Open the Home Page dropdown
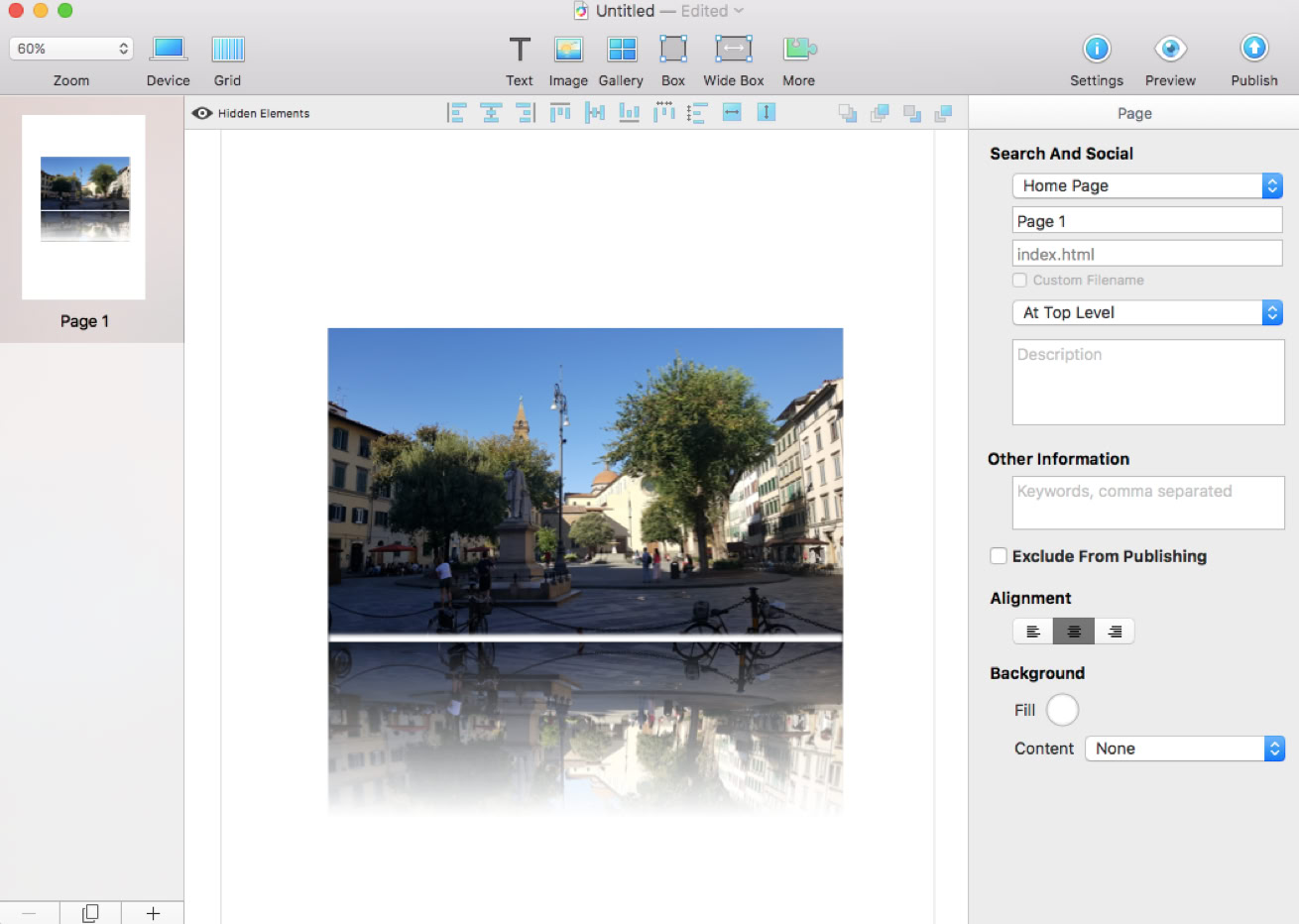 1147,185
